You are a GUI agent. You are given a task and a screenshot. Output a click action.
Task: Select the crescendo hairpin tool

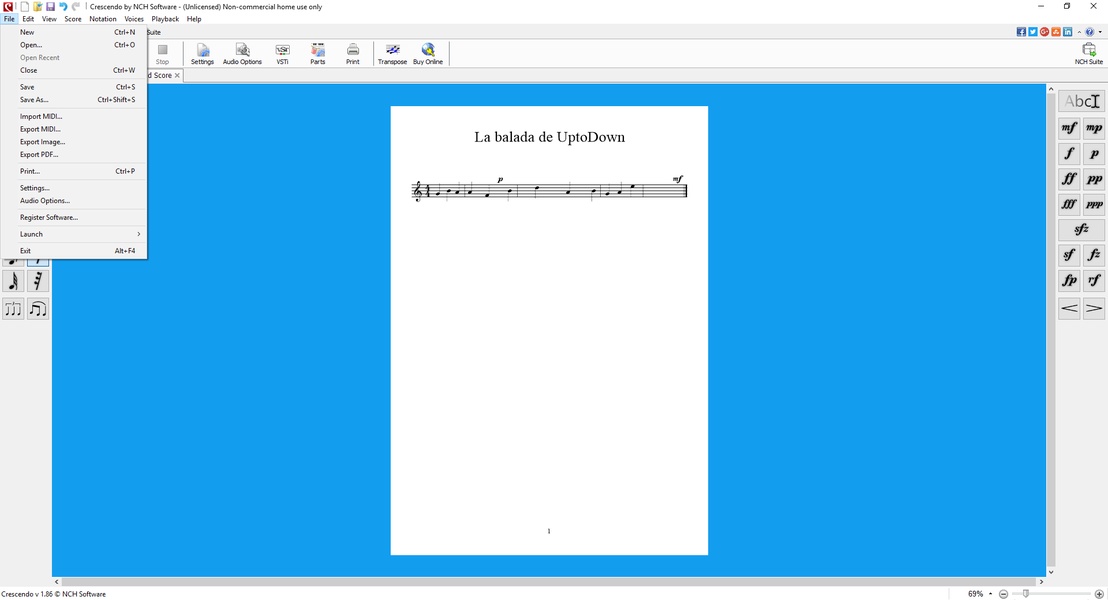[x=1069, y=308]
